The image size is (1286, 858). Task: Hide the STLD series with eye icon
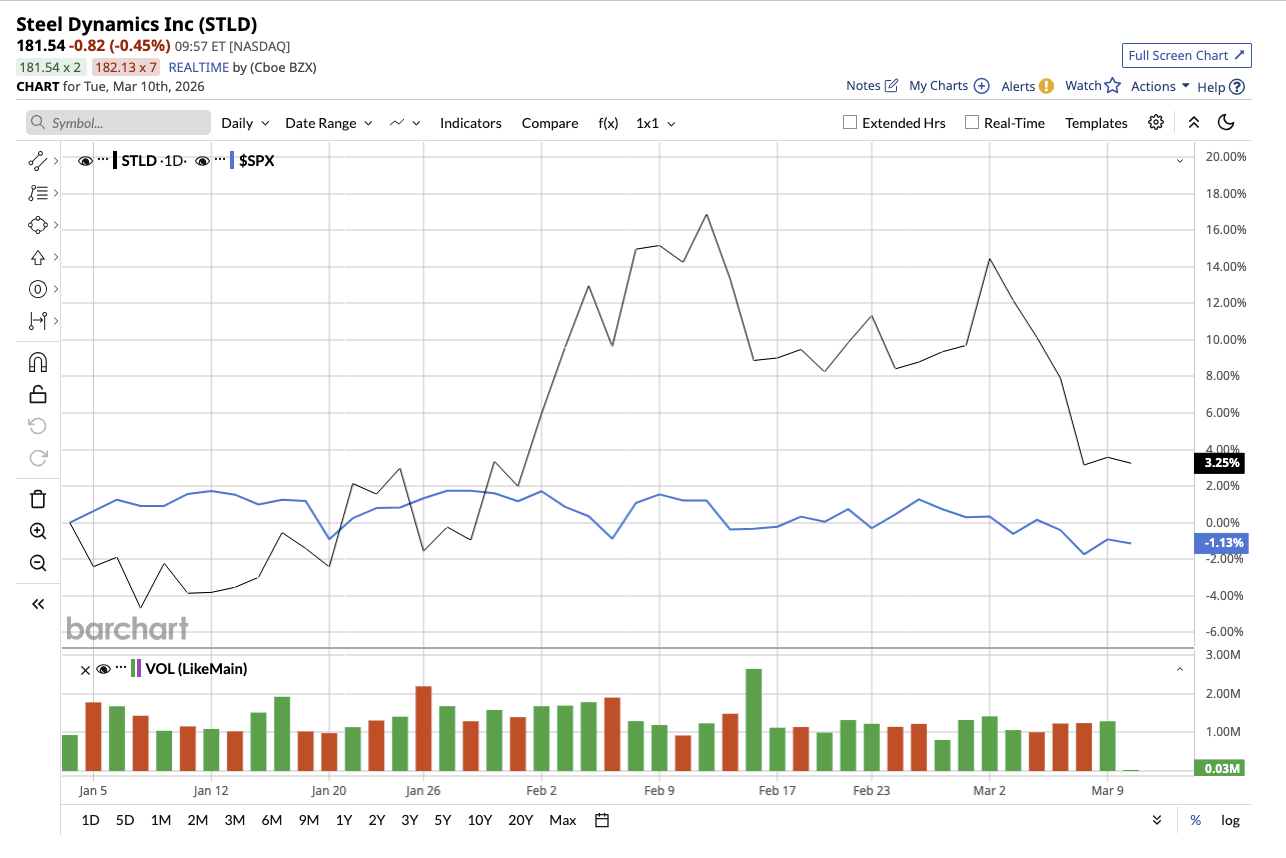pyautogui.click(x=85, y=160)
